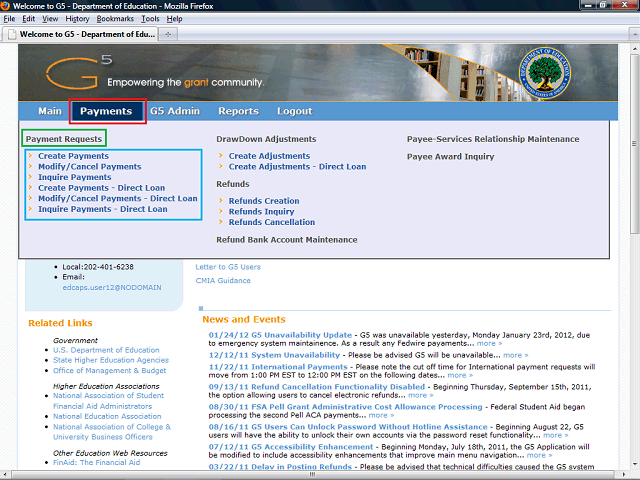The width and height of the screenshot is (640, 480).
Task: Click the edcaps.user12@NODOMAIN email link
Action: [x=112, y=287]
